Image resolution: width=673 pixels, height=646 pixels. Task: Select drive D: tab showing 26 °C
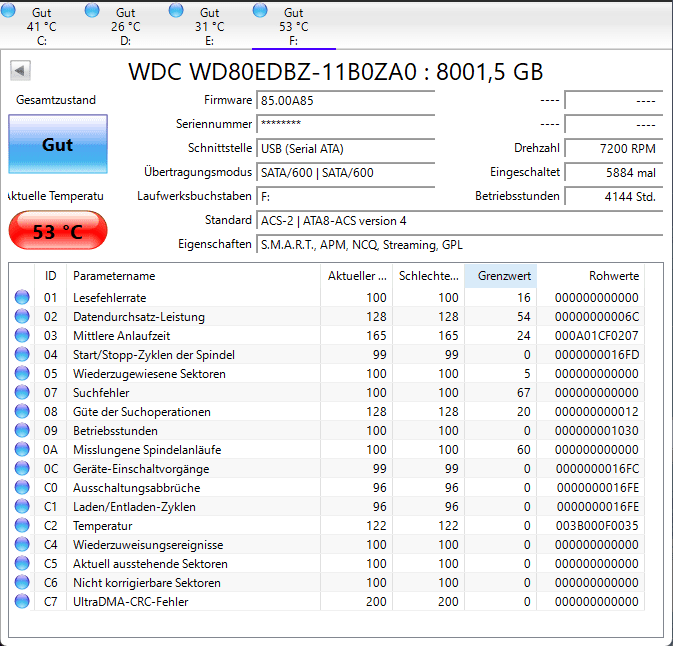pyautogui.click(x=125, y=25)
